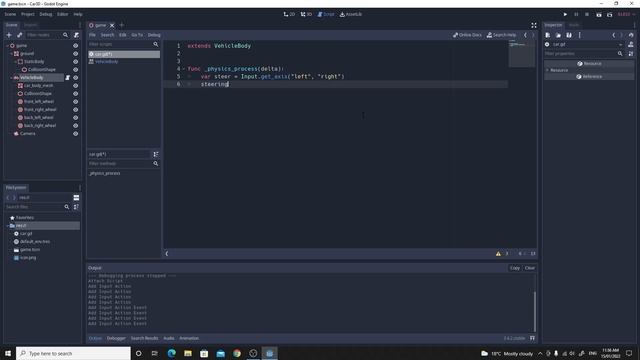Toggle distraction-free mode expand icon
This screenshot has width=640, height=360.
tap(534, 25)
